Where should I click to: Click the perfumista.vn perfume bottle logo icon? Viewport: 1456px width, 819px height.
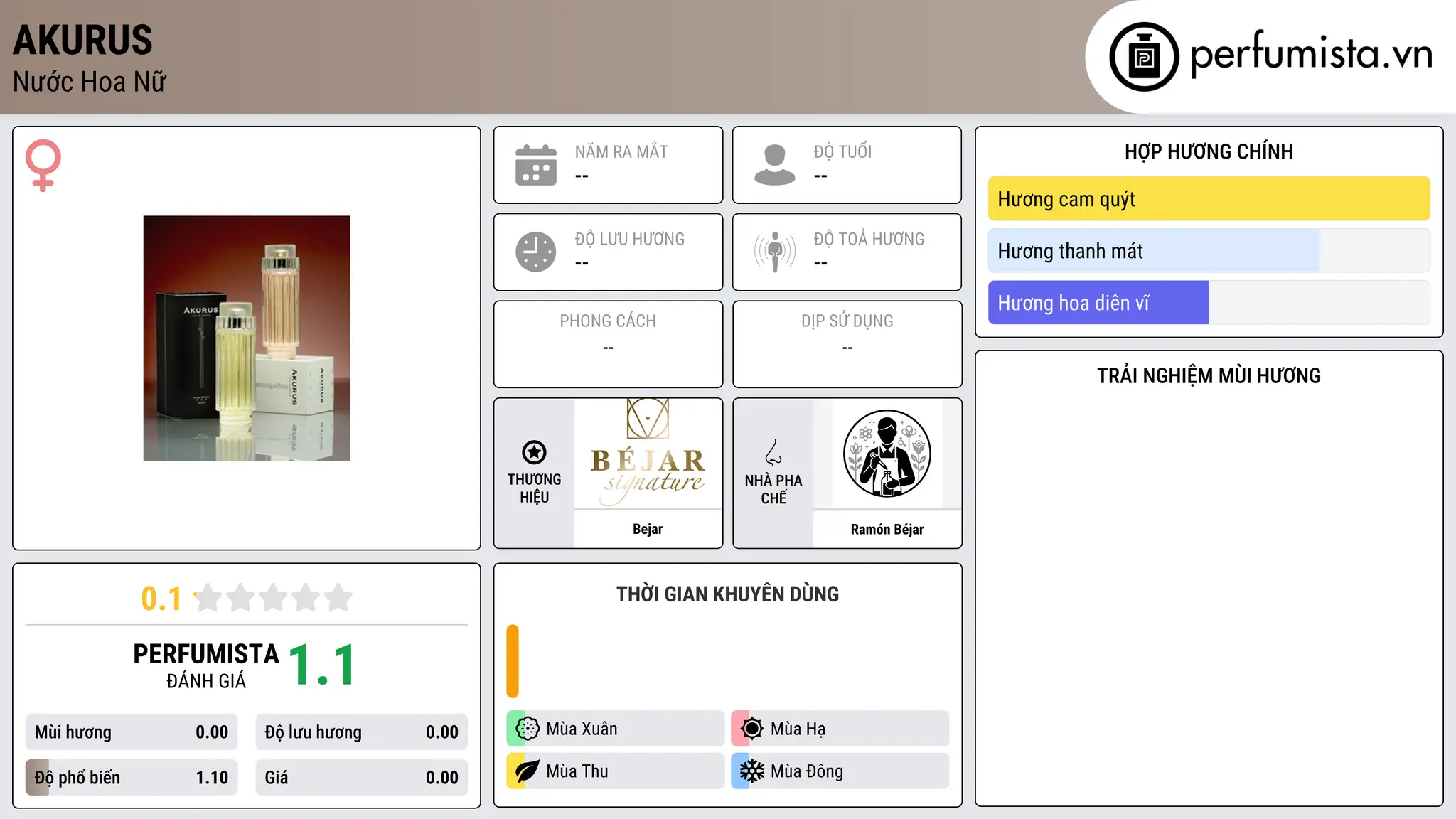1144,57
